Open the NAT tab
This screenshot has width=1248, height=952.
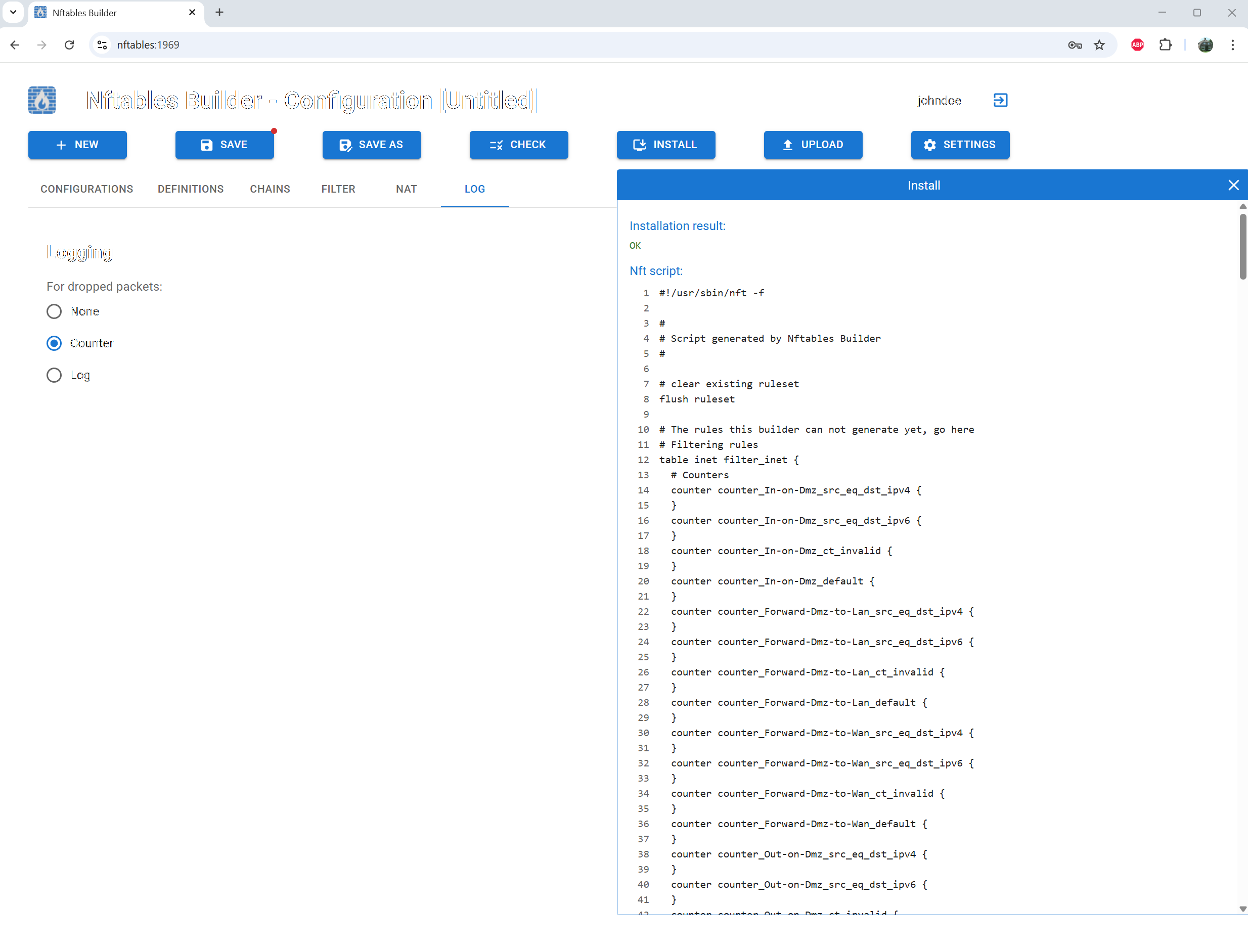(x=406, y=189)
